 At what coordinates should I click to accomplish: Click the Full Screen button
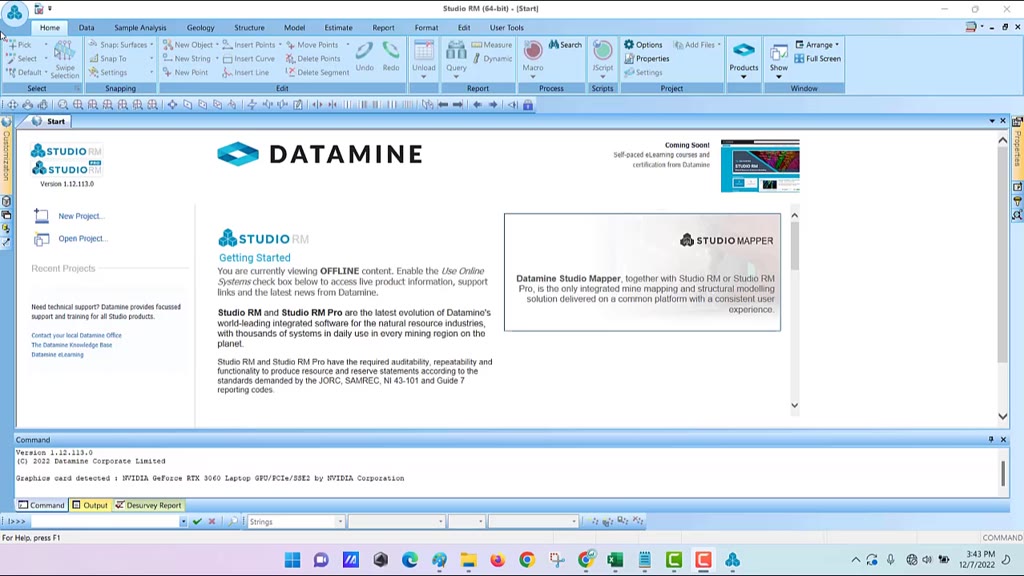pyautogui.click(x=818, y=59)
